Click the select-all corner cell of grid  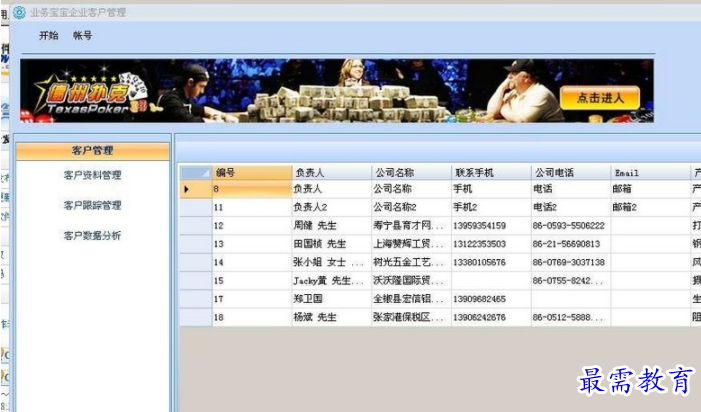click(196, 172)
